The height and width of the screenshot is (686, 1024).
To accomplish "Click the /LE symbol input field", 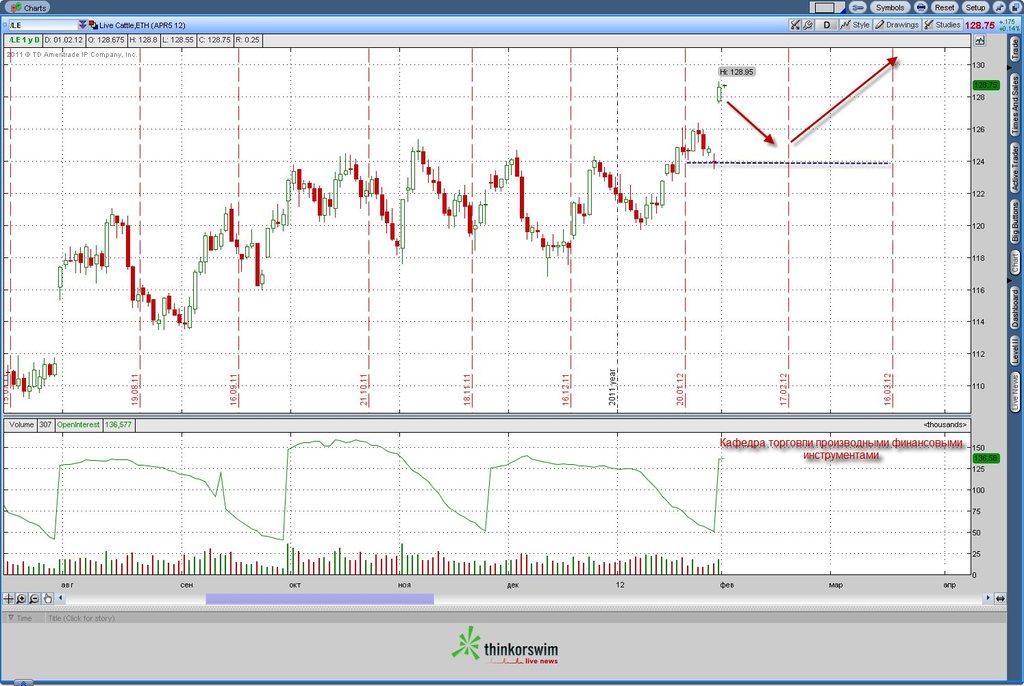I will [x=43, y=25].
